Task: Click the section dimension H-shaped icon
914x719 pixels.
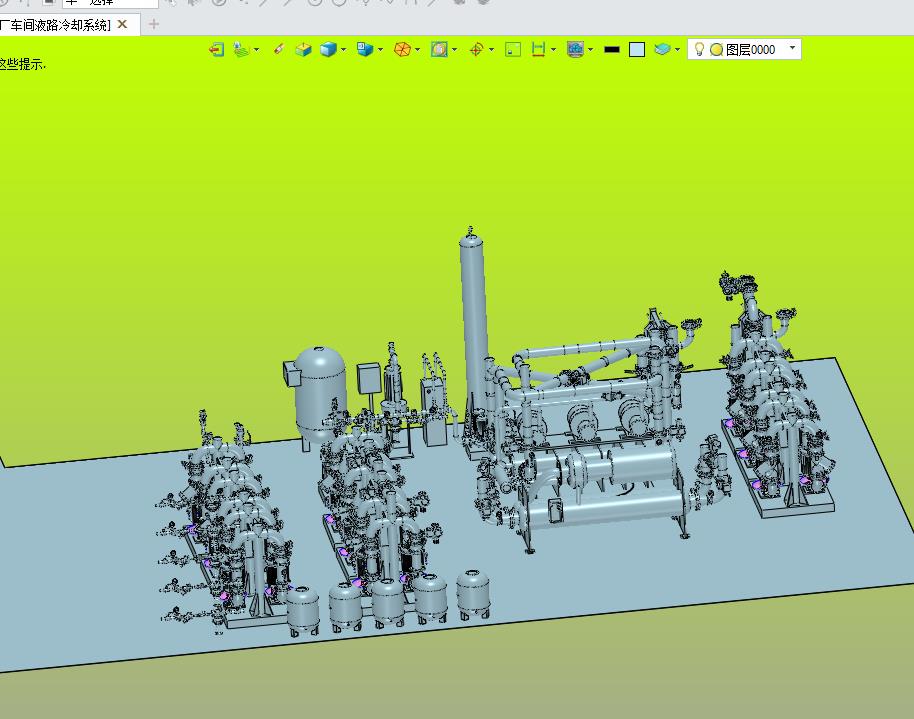Action: click(x=539, y=50)
